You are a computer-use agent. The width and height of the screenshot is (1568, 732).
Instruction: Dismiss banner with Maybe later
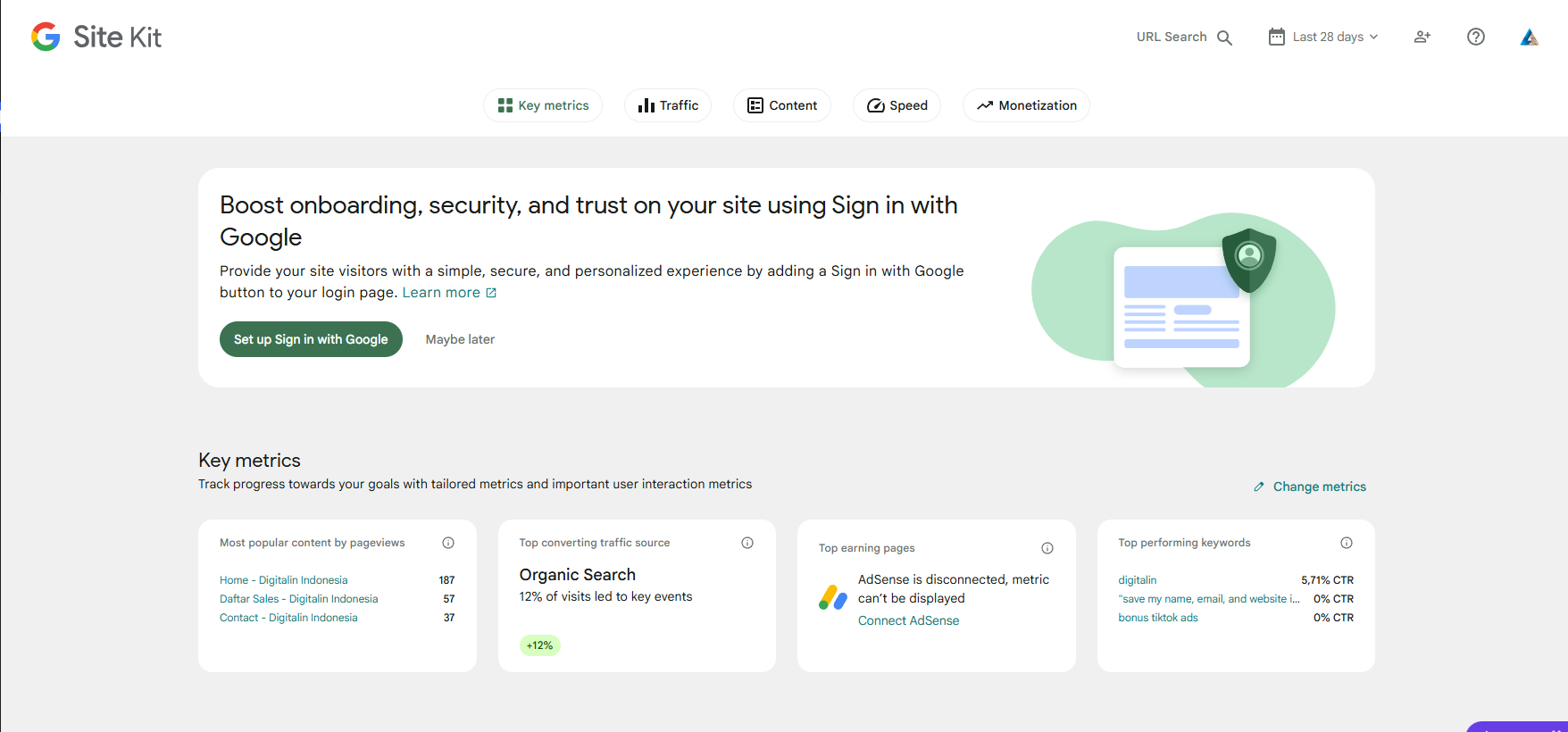click(x=460, y=339)
